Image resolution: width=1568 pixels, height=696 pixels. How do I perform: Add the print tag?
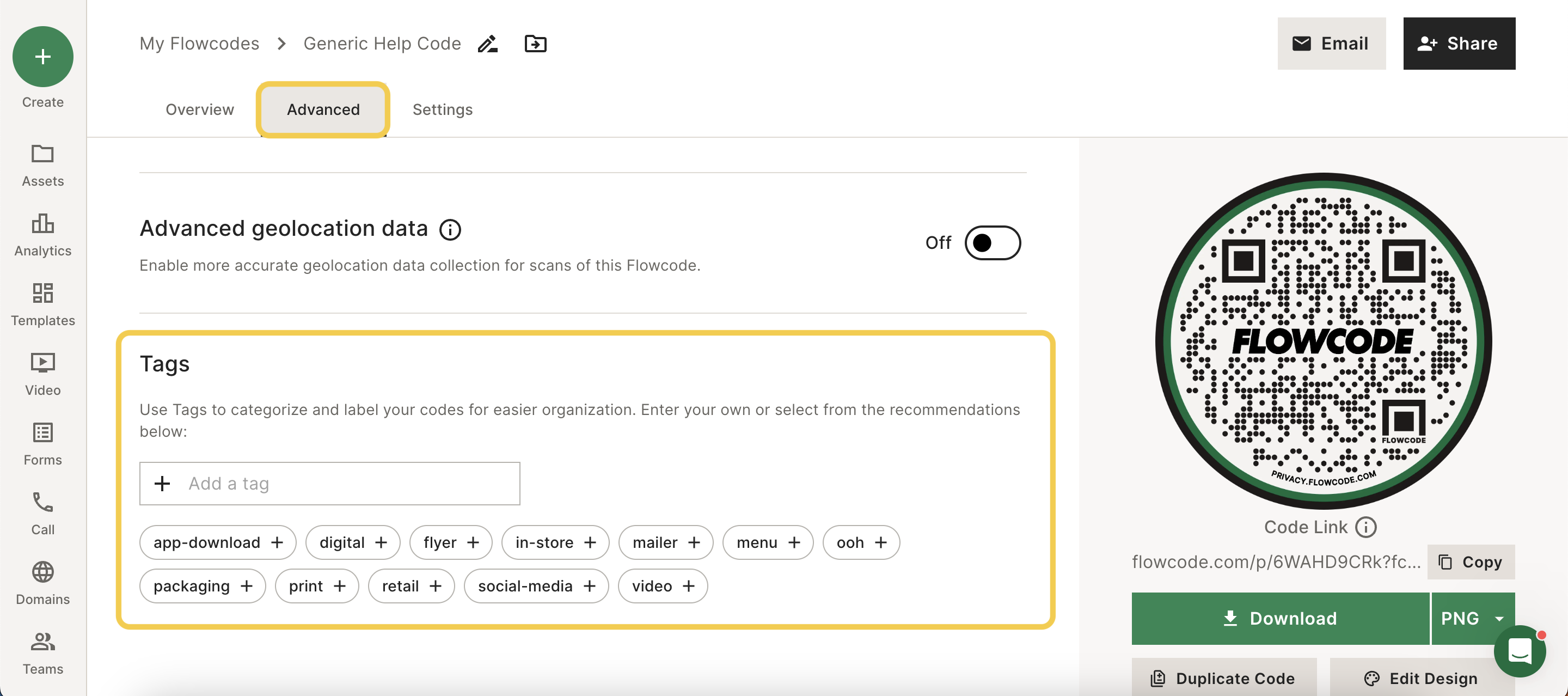point(317,586)
